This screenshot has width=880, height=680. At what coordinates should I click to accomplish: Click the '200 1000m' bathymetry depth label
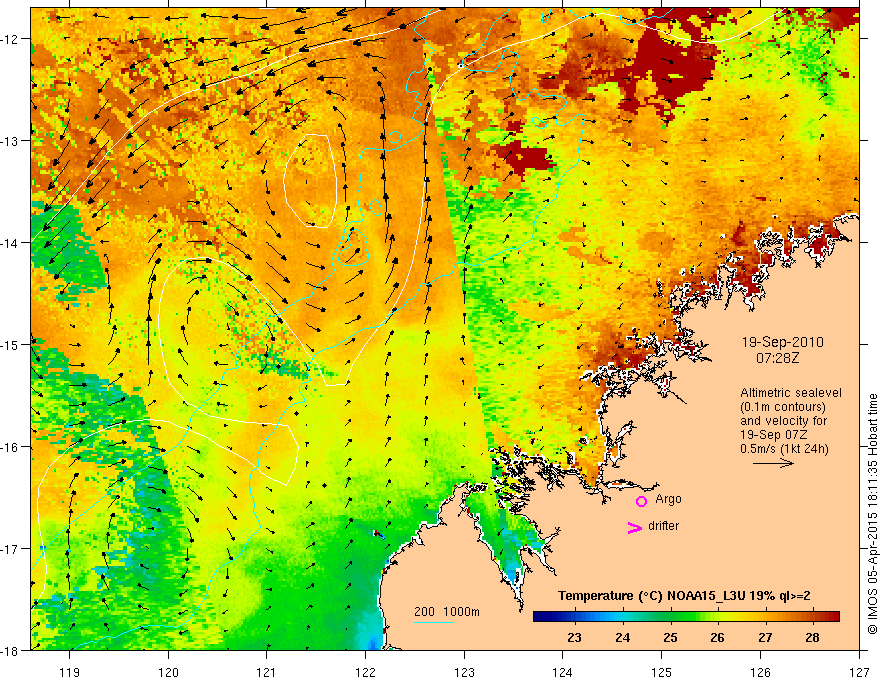click(x=447, y=612)
